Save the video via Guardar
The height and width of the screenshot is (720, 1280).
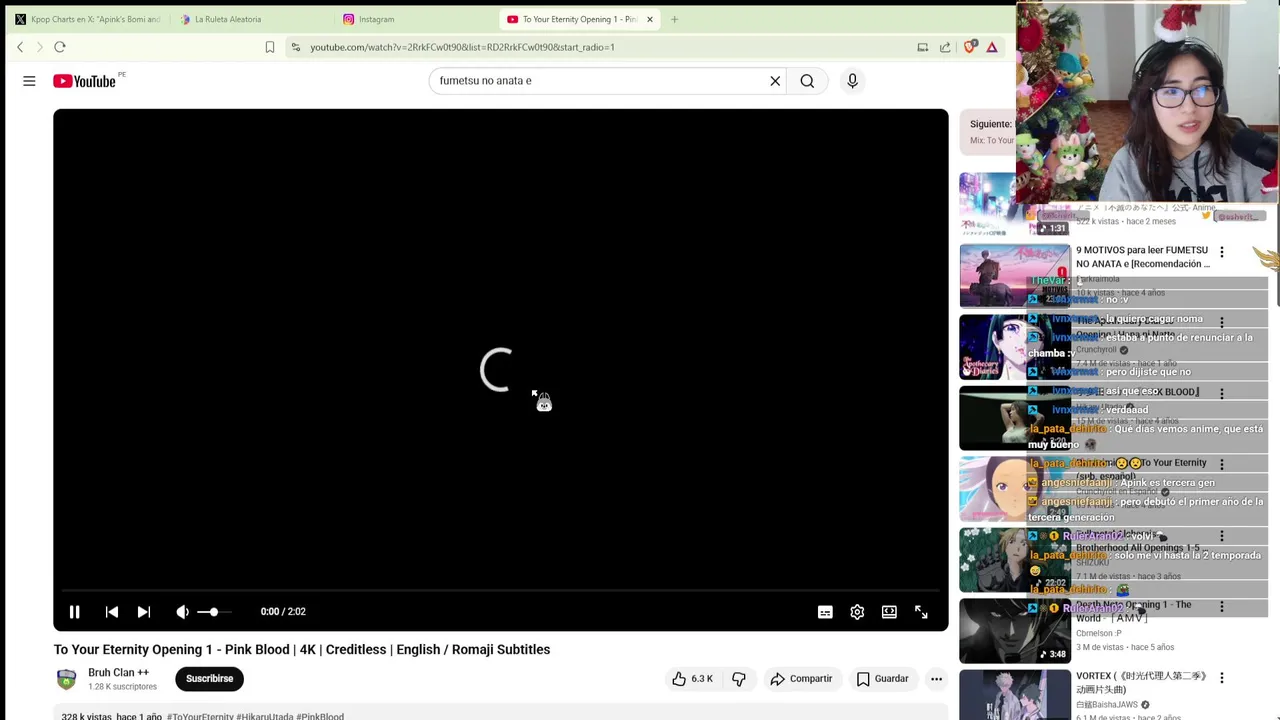882,679
